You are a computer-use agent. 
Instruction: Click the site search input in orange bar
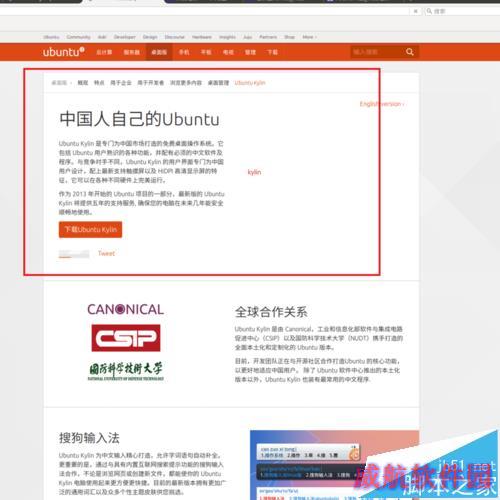[377, 52]
